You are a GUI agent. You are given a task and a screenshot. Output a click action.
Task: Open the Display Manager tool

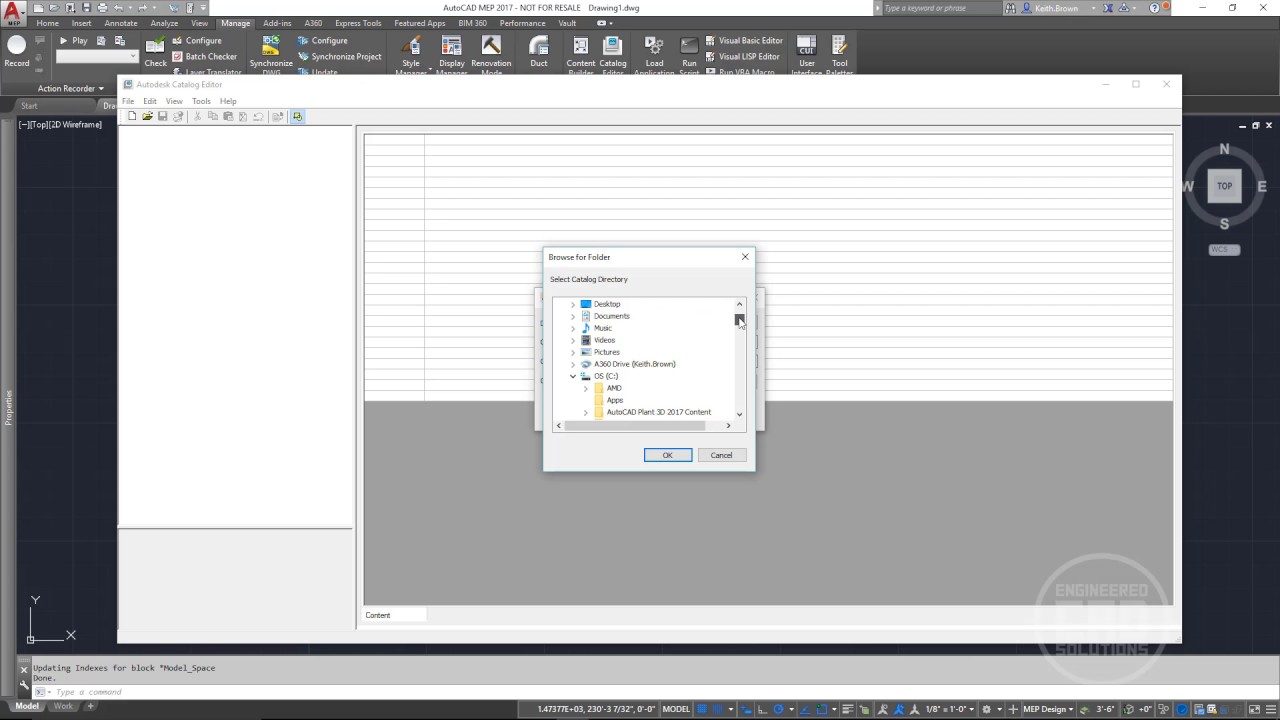pos(452,55)
